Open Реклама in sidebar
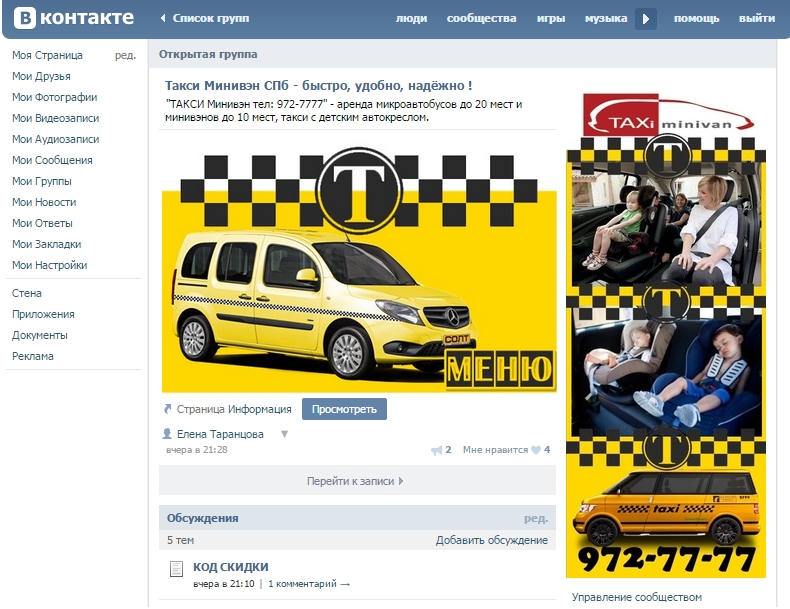Screen dimensions: 790x609 [33, 356]
